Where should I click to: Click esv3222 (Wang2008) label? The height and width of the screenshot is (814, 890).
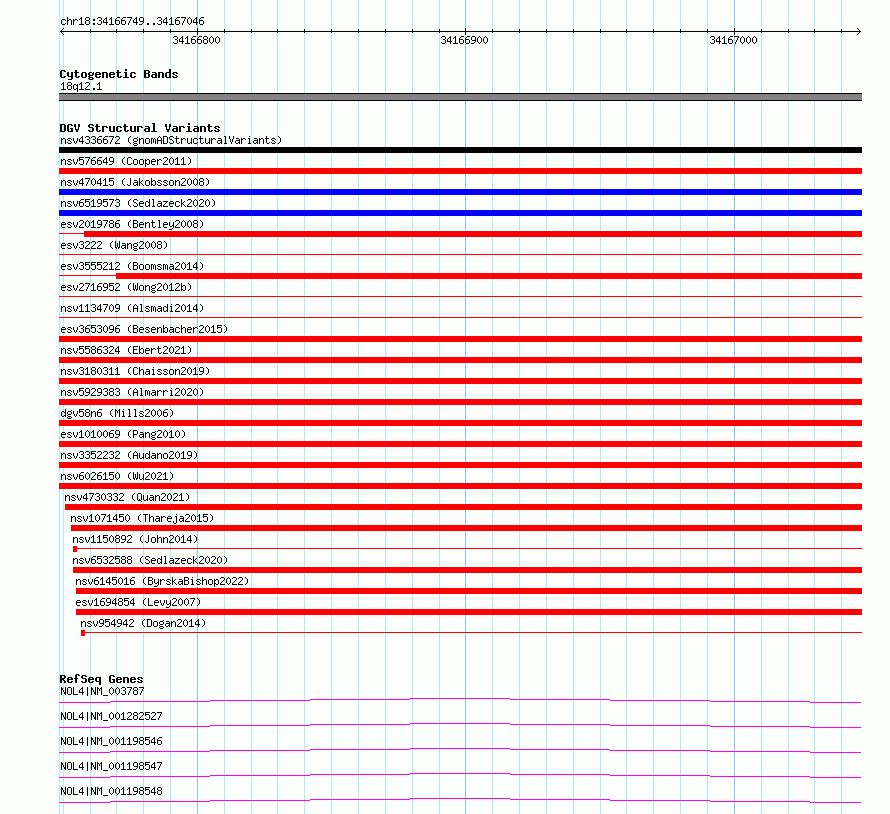click(114, 245)
